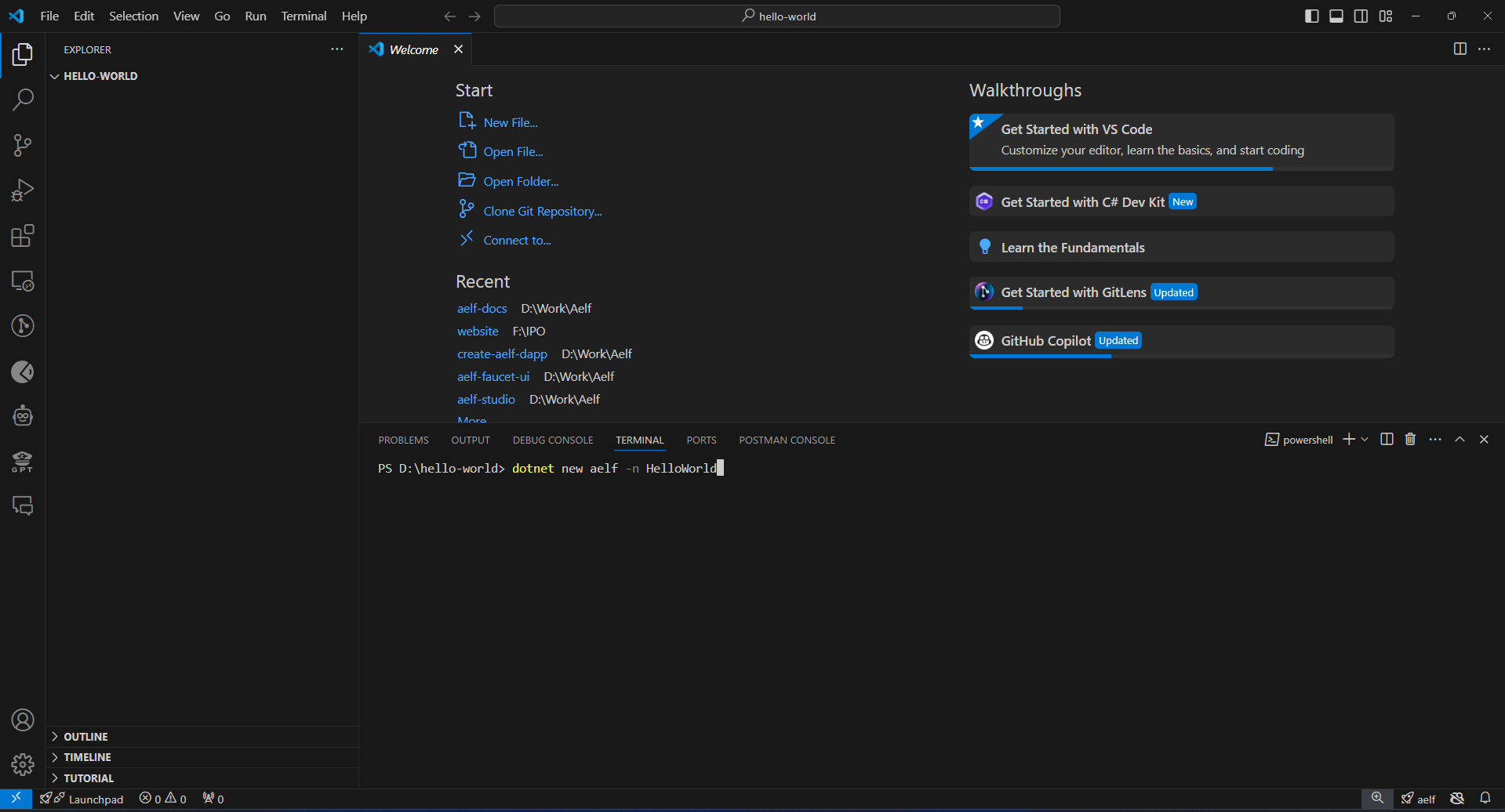1505x812 pixels.
Task: Open the Explorer view in activity bar
Action: tap(23, 55)
